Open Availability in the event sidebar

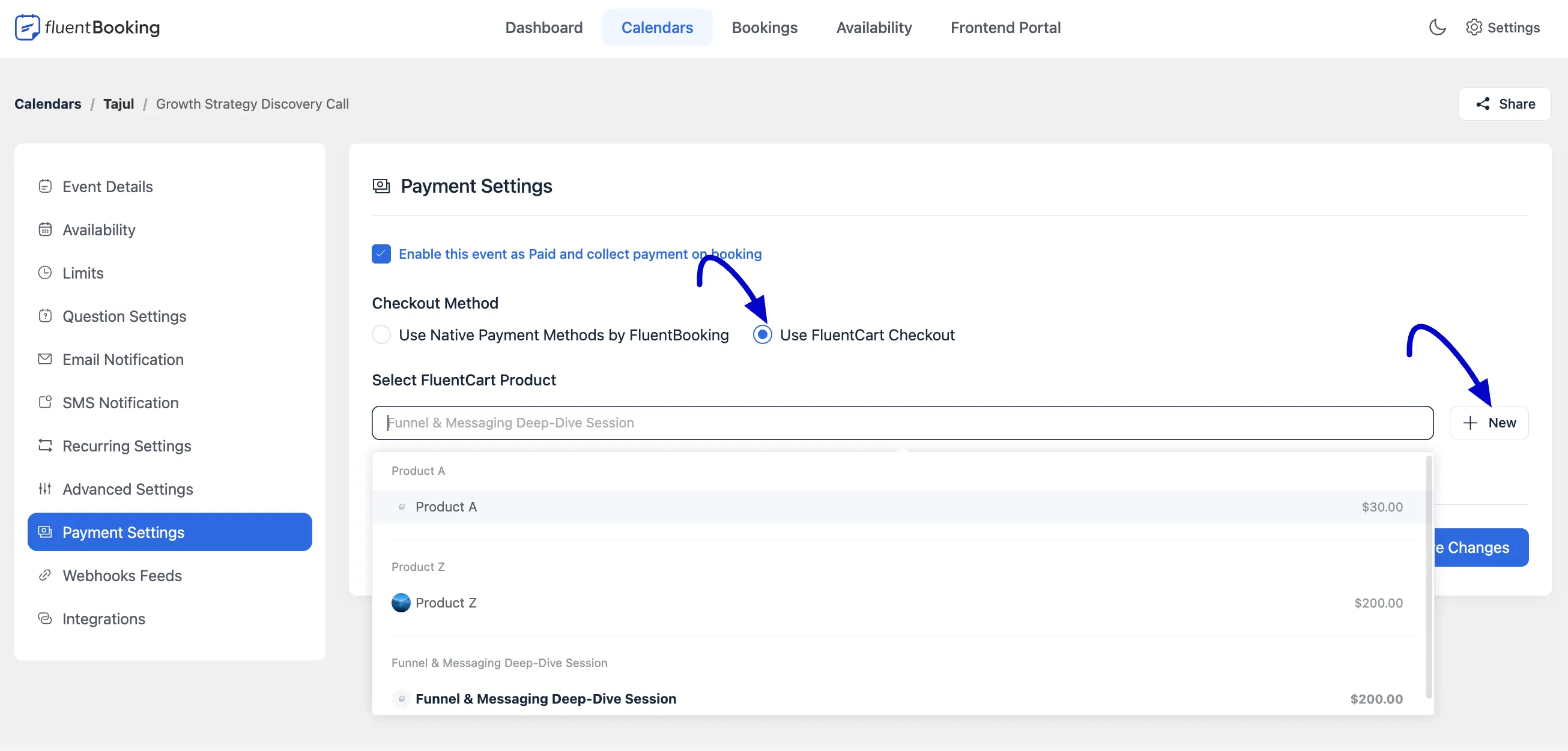170,229
